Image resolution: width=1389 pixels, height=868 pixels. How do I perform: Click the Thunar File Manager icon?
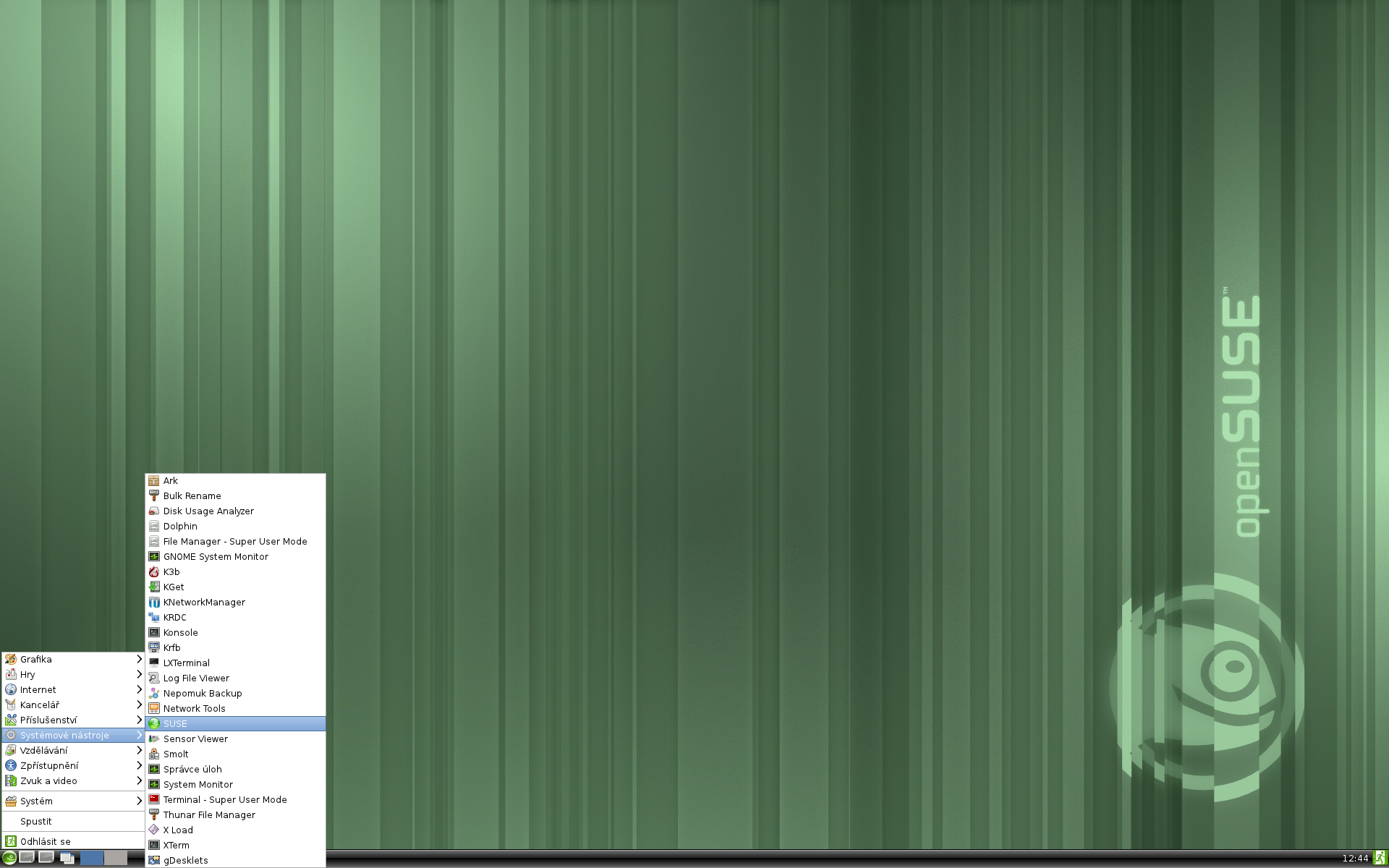point(153,814)
